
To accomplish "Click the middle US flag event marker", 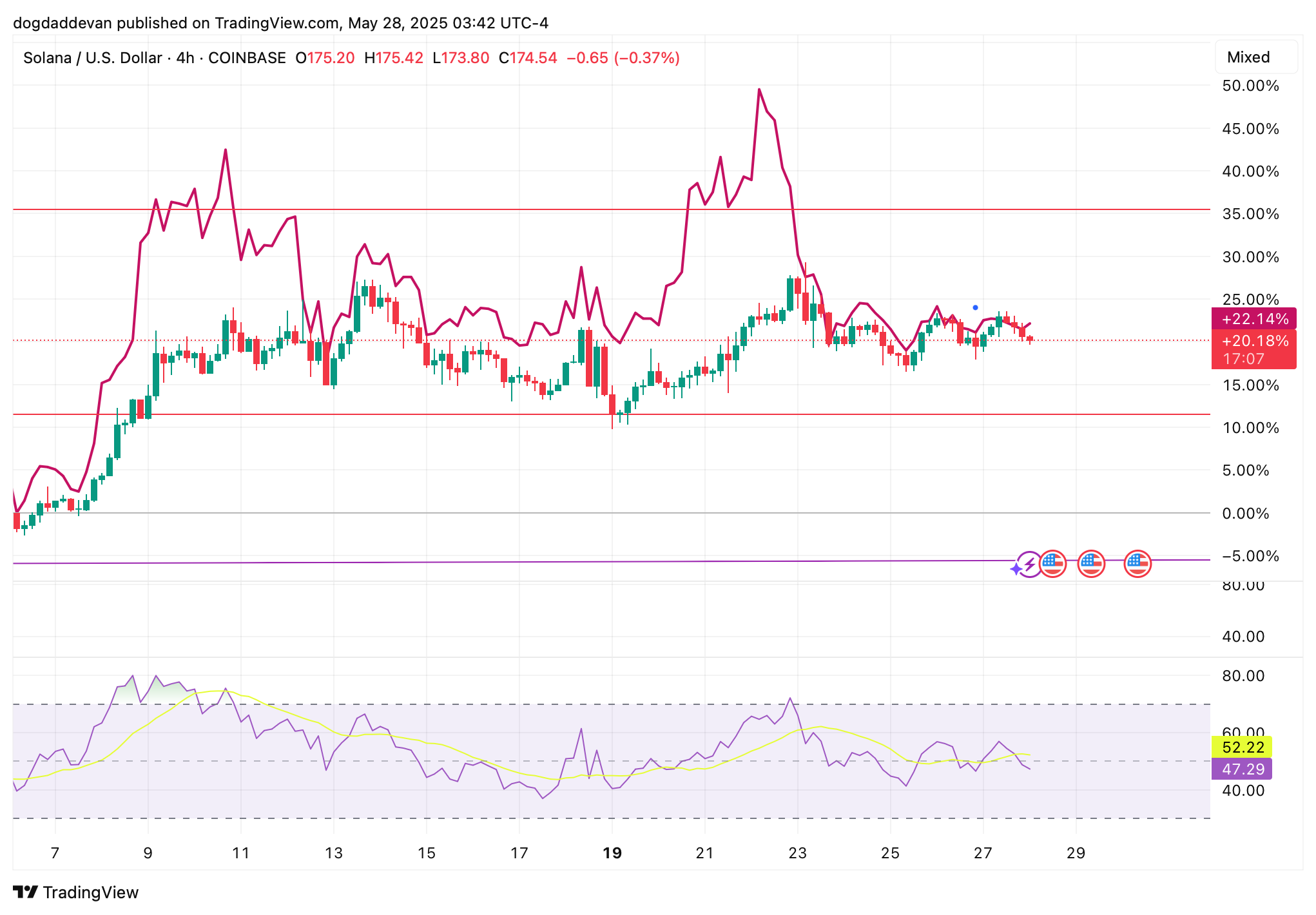I will coord(1091,564).
